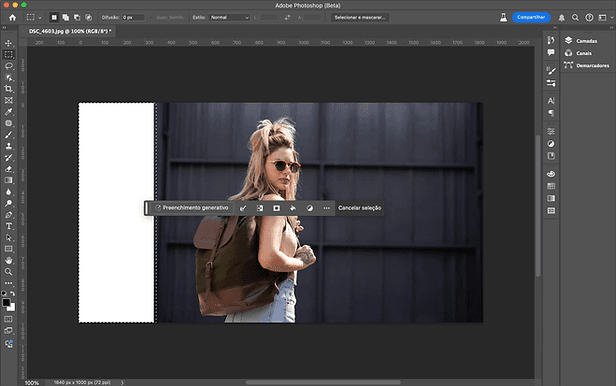The width and height of the screenshot is (616, 386).
Task: Select the Clone Stamp tool
Action: tap(8, 146)
